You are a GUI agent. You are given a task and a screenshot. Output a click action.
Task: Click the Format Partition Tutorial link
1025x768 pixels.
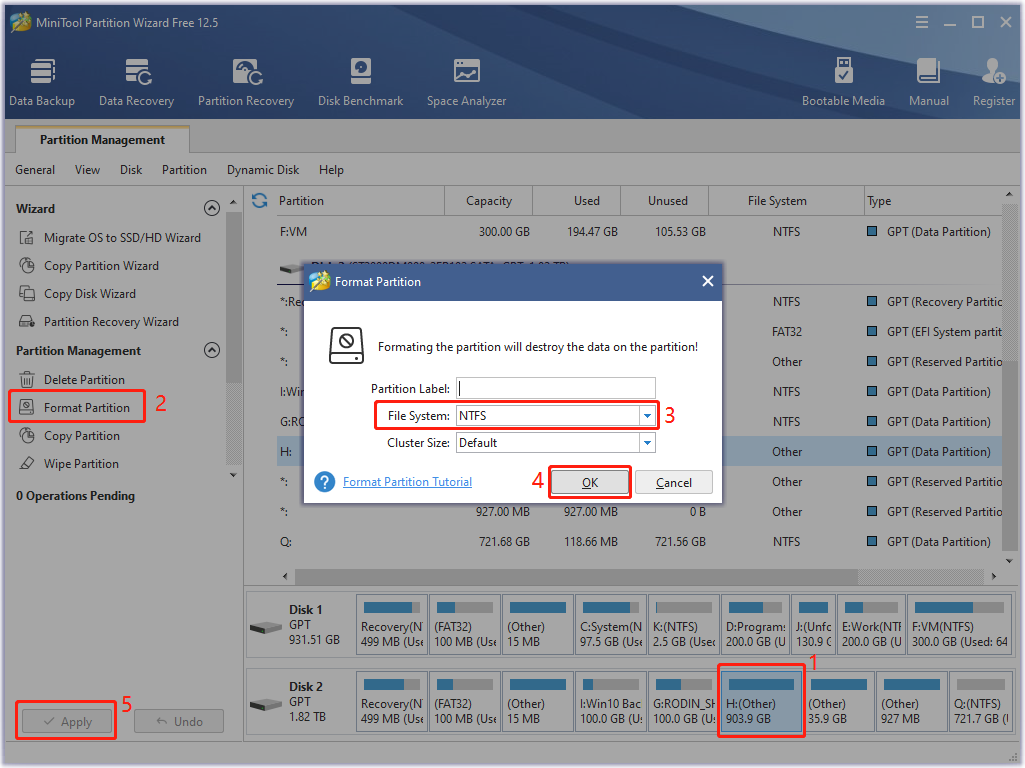click(x=407, y=482)
